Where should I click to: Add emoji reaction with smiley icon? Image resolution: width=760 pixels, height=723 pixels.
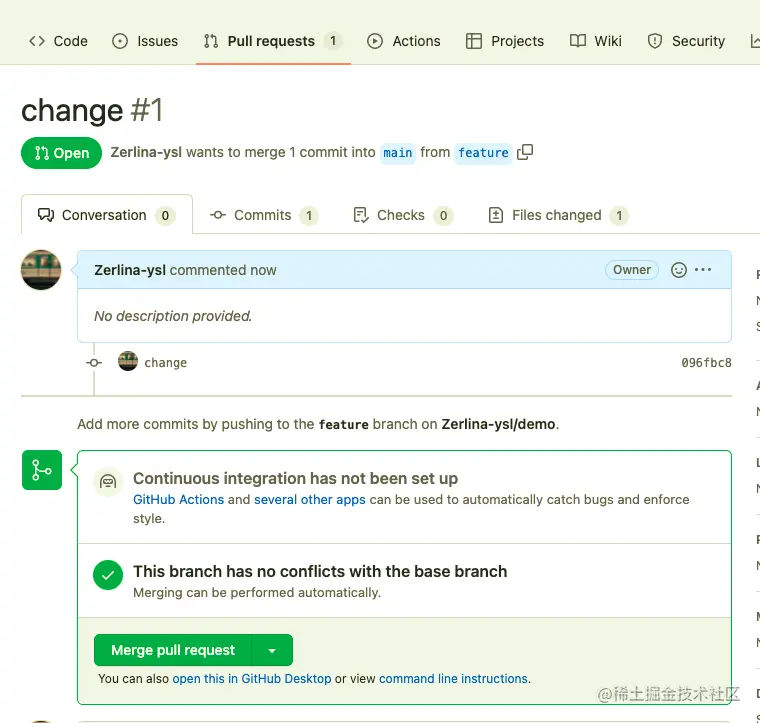[x=679, y=270]
